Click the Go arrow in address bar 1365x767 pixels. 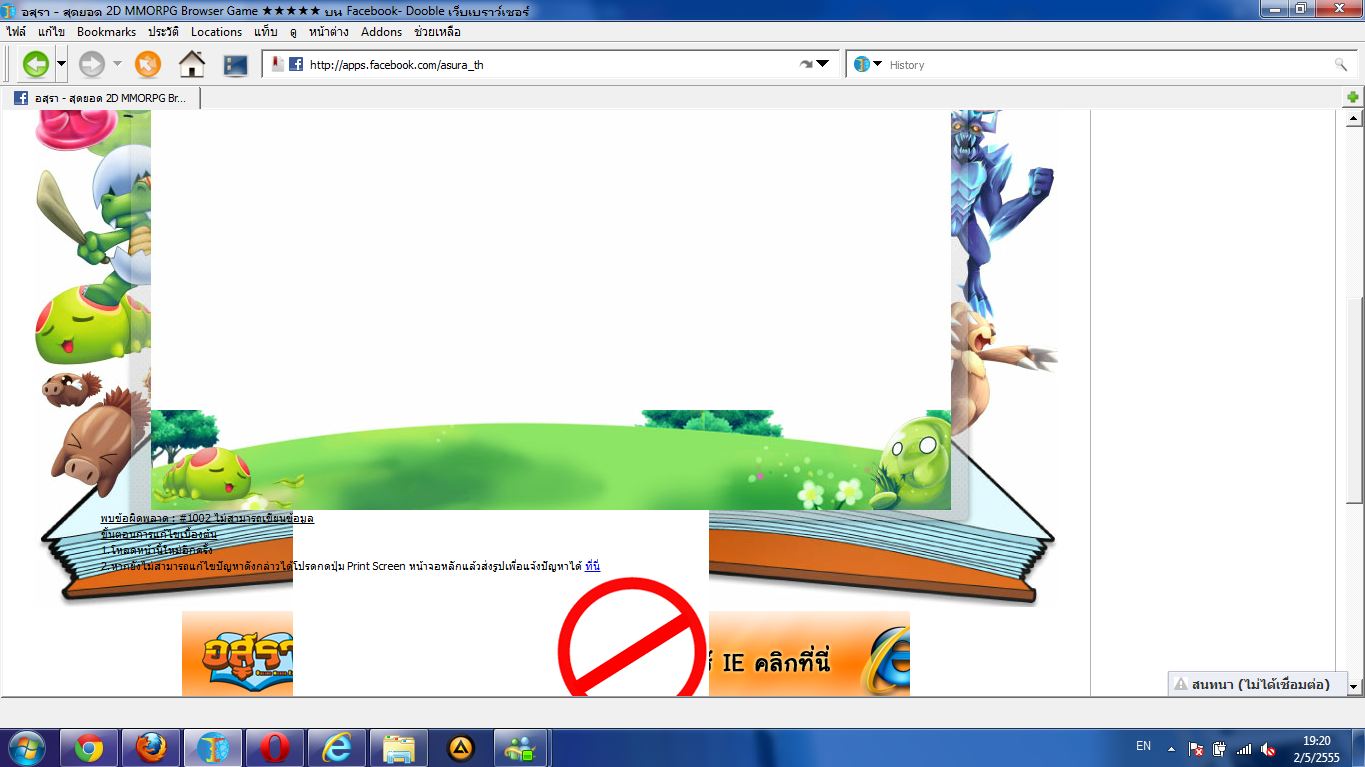click(806, 64)
